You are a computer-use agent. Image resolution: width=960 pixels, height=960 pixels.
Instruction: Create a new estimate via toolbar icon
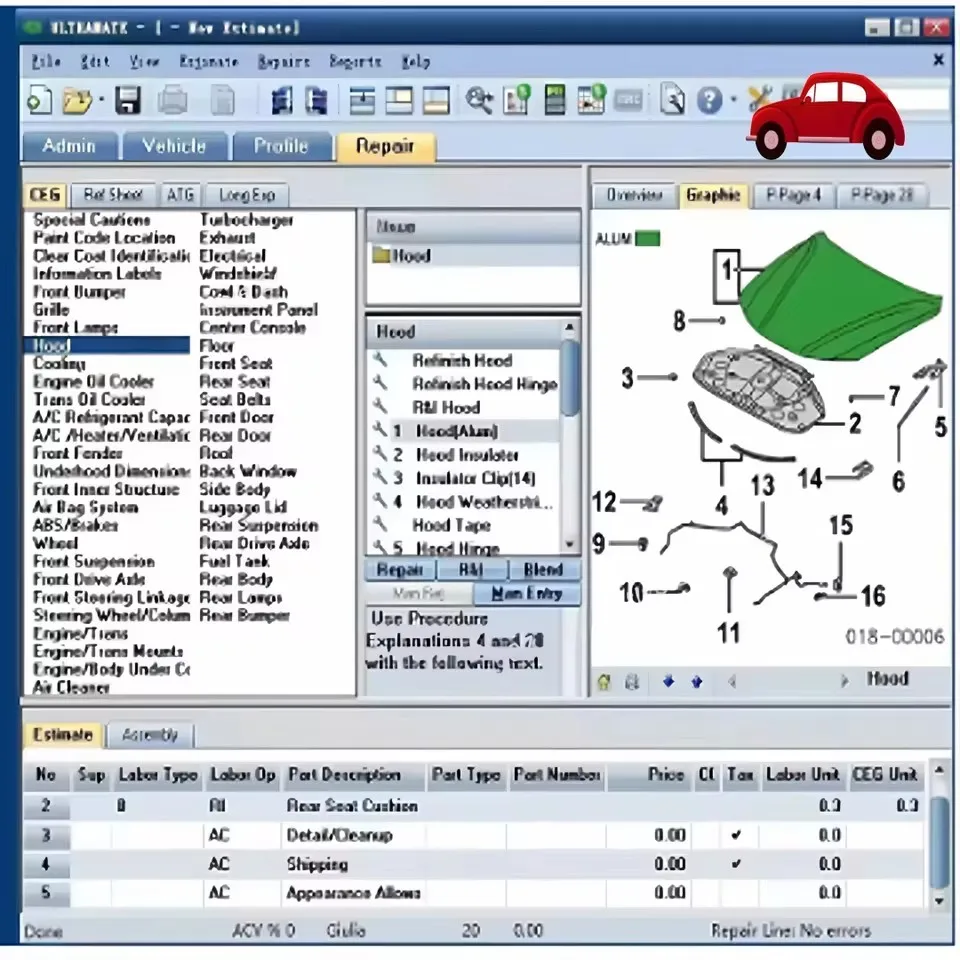[40, 100]
